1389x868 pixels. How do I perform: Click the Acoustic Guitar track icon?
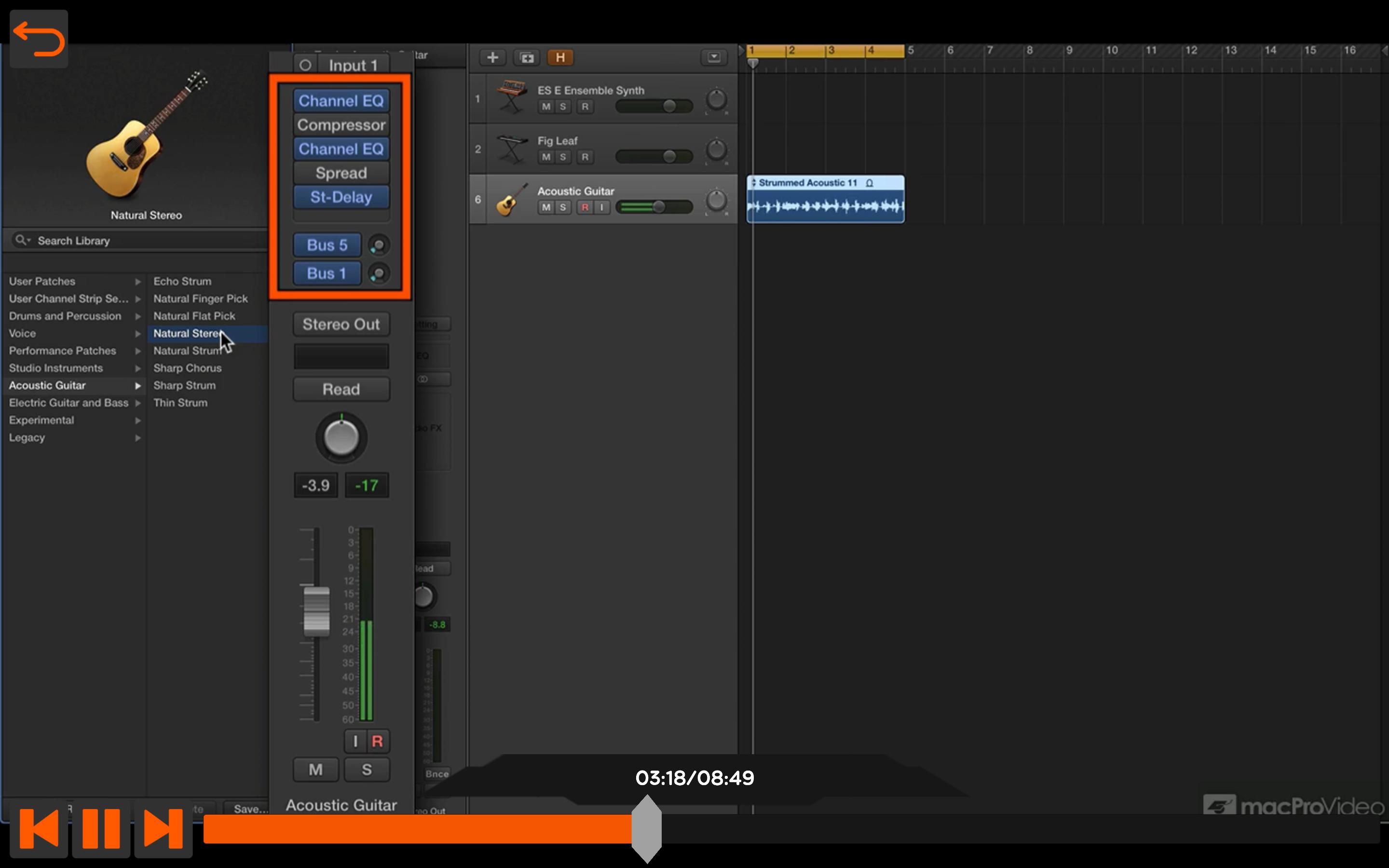coord(511,199)
